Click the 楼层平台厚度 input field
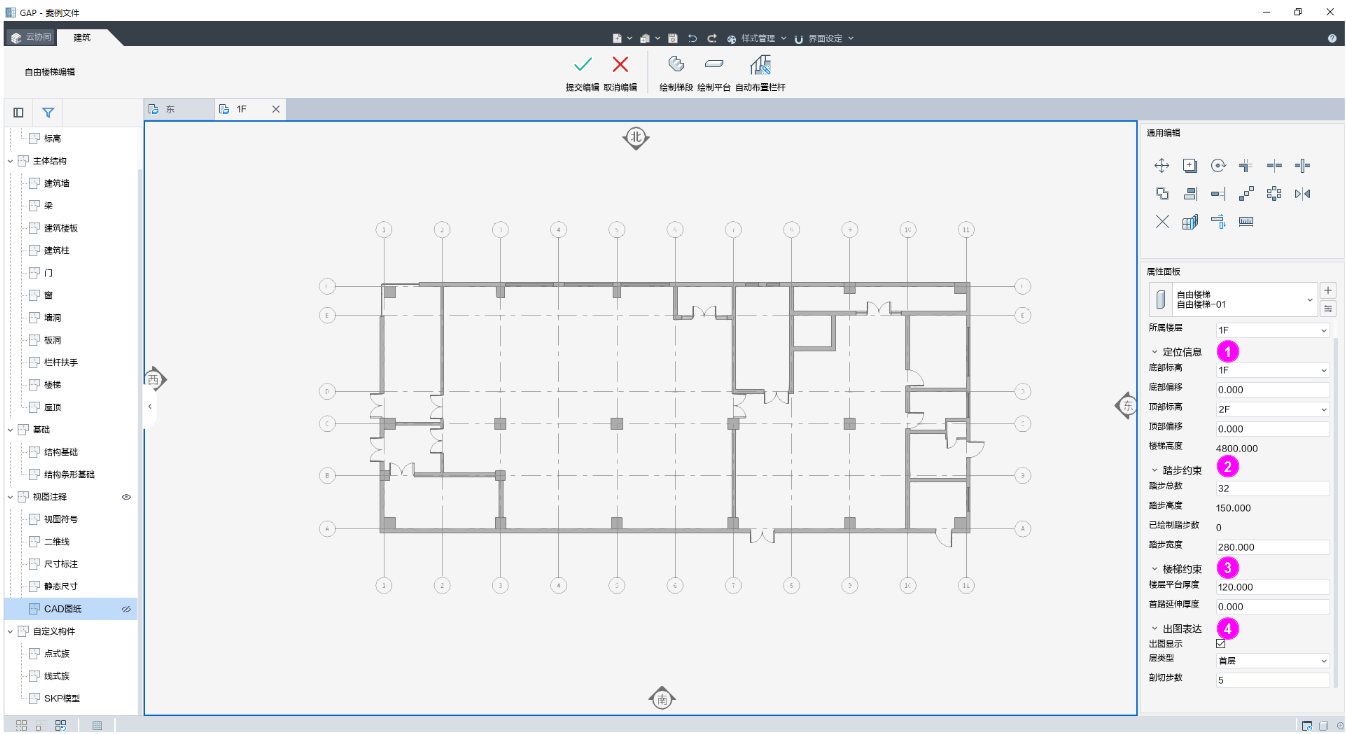This screenshot has height=734, width=1346. coord(1272,587)
